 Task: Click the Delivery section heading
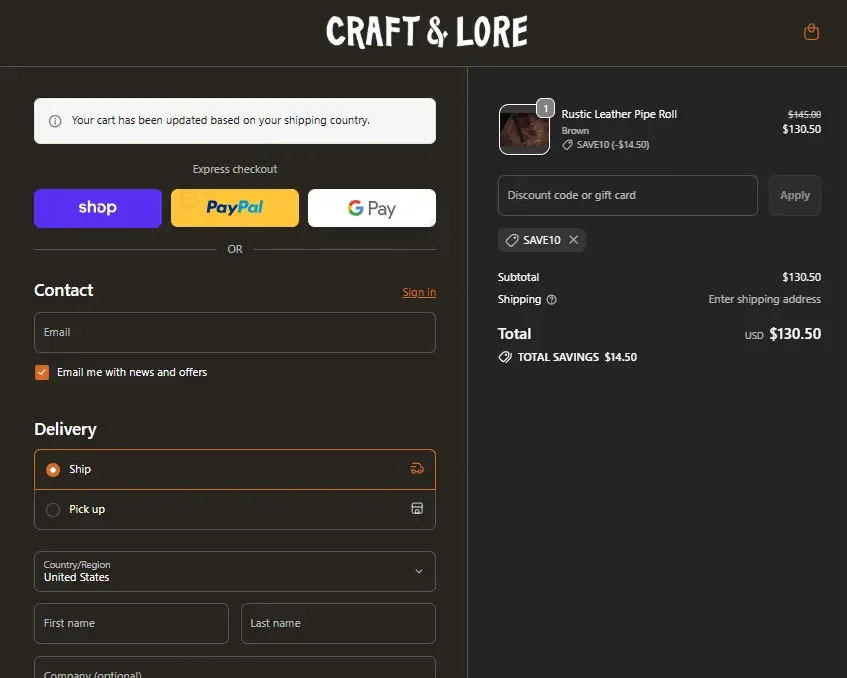pos(65,429)
